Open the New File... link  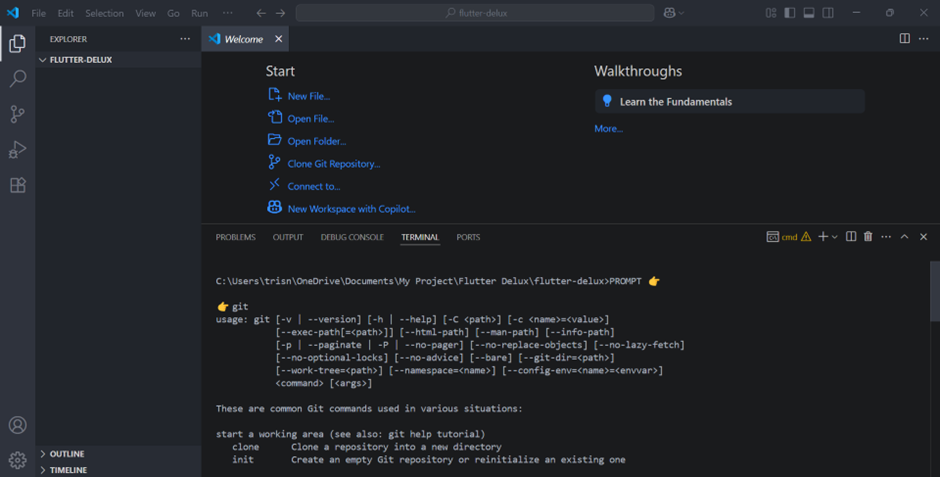[309, 96]
